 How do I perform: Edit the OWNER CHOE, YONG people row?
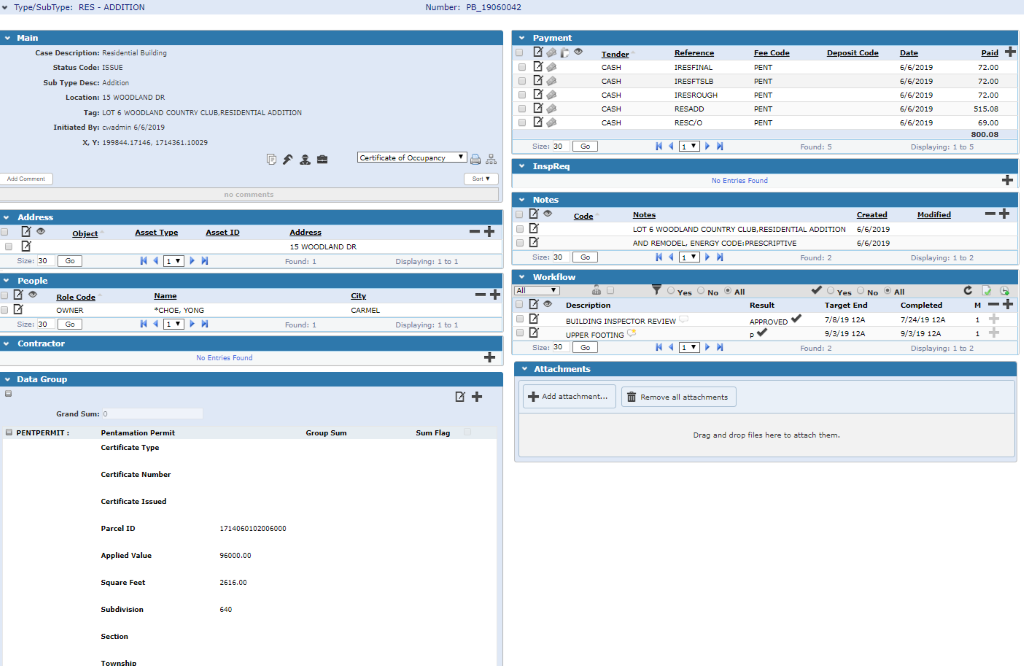tap(18, 309)
